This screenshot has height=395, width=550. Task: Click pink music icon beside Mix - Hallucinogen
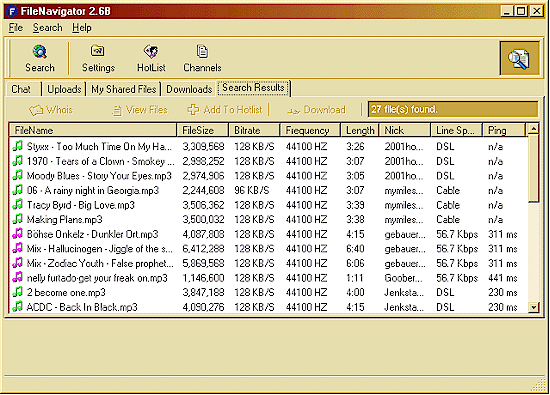pos(18,248)
